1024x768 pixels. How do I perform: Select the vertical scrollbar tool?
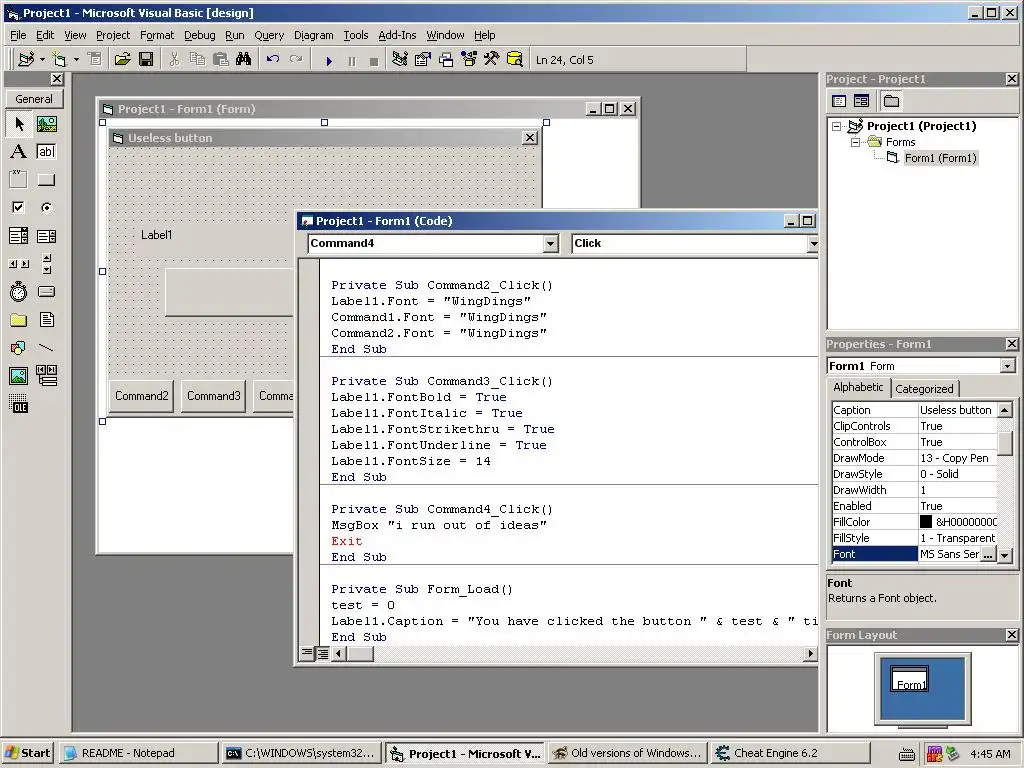pyautogui.click(x=46, y=264)
